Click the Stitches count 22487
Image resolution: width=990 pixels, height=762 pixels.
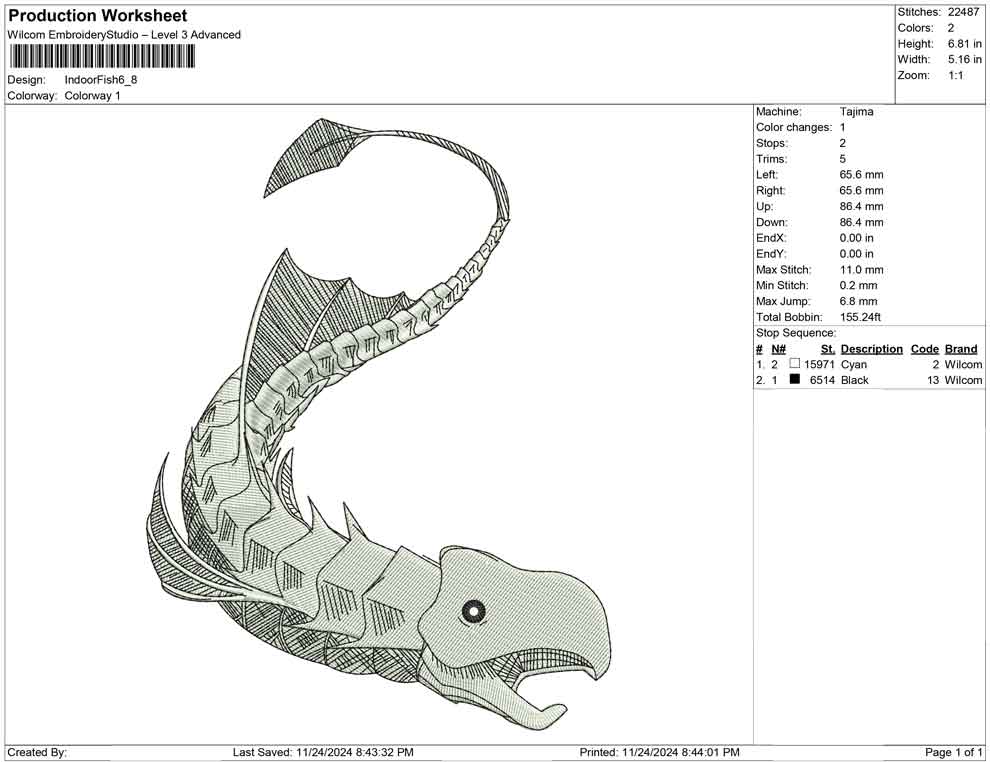coord(963,12)
